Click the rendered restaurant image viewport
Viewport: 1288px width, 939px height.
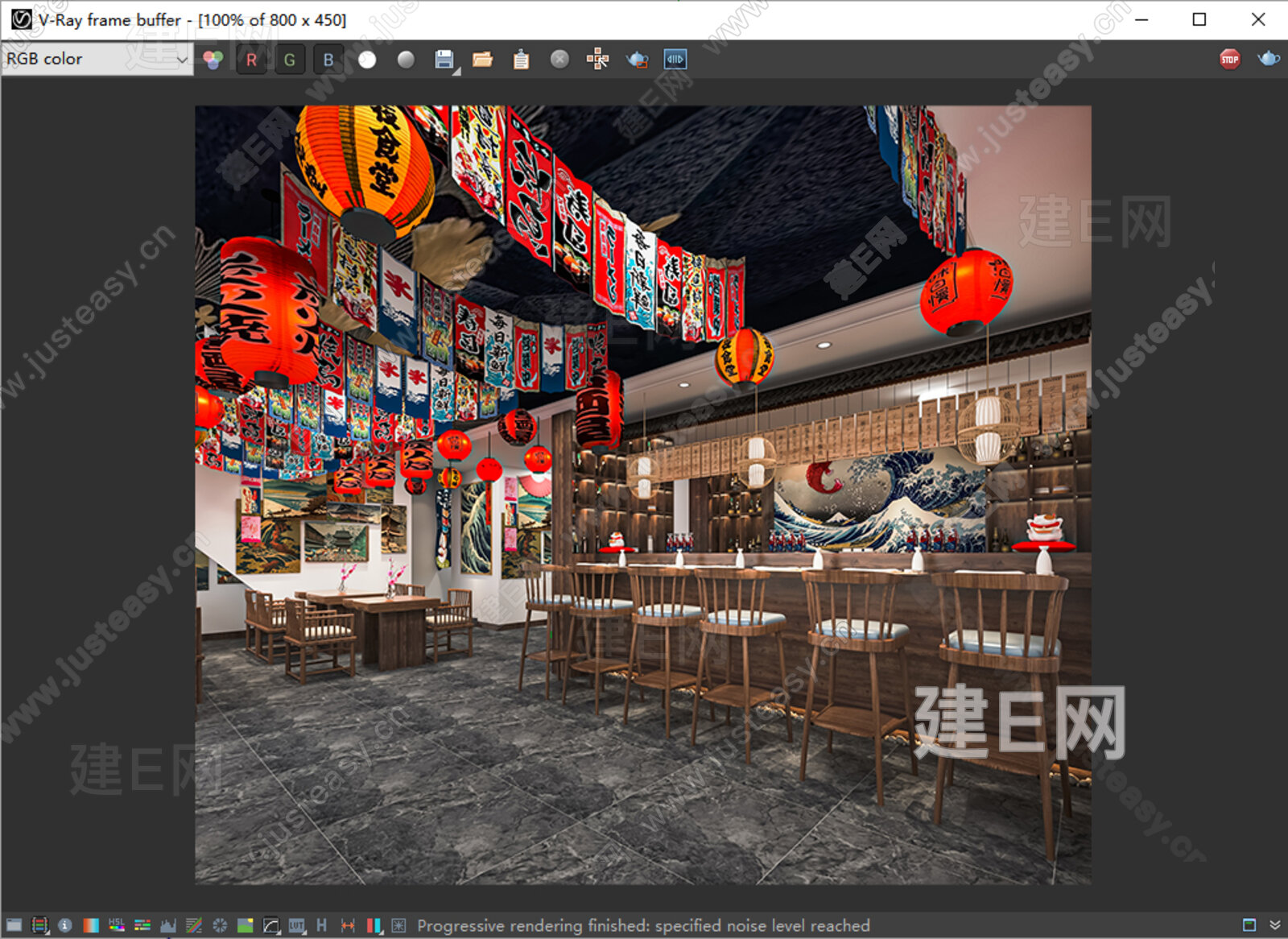click(643, 494)
